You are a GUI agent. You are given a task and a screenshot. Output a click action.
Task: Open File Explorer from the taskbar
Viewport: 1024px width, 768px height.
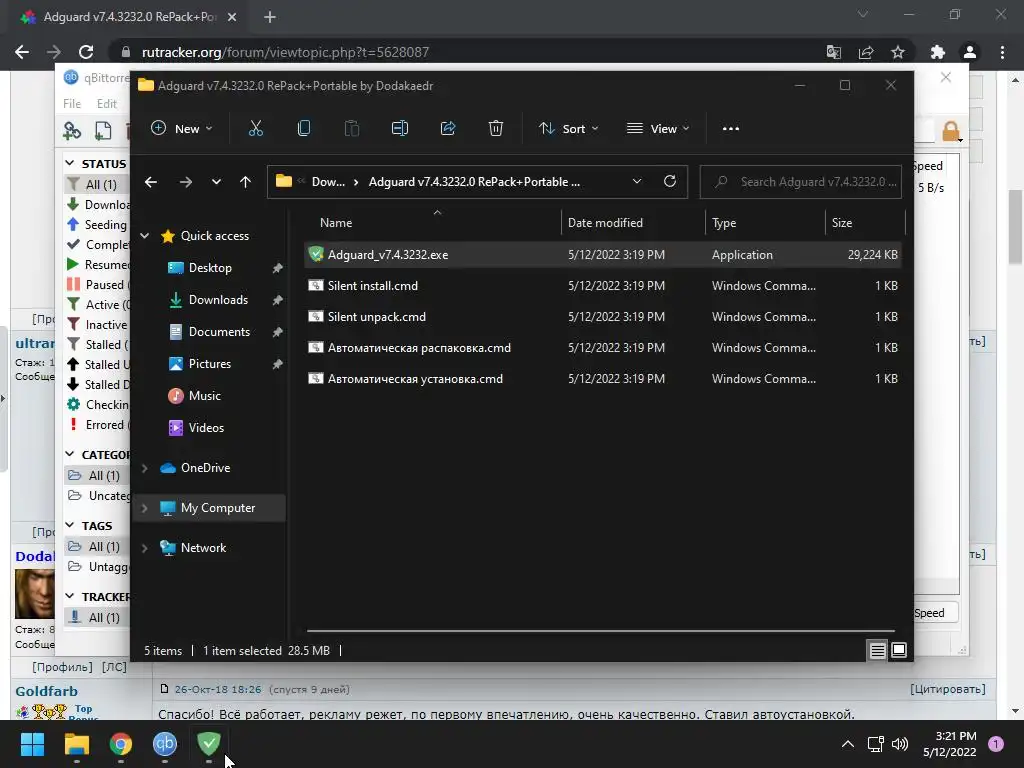76,744
